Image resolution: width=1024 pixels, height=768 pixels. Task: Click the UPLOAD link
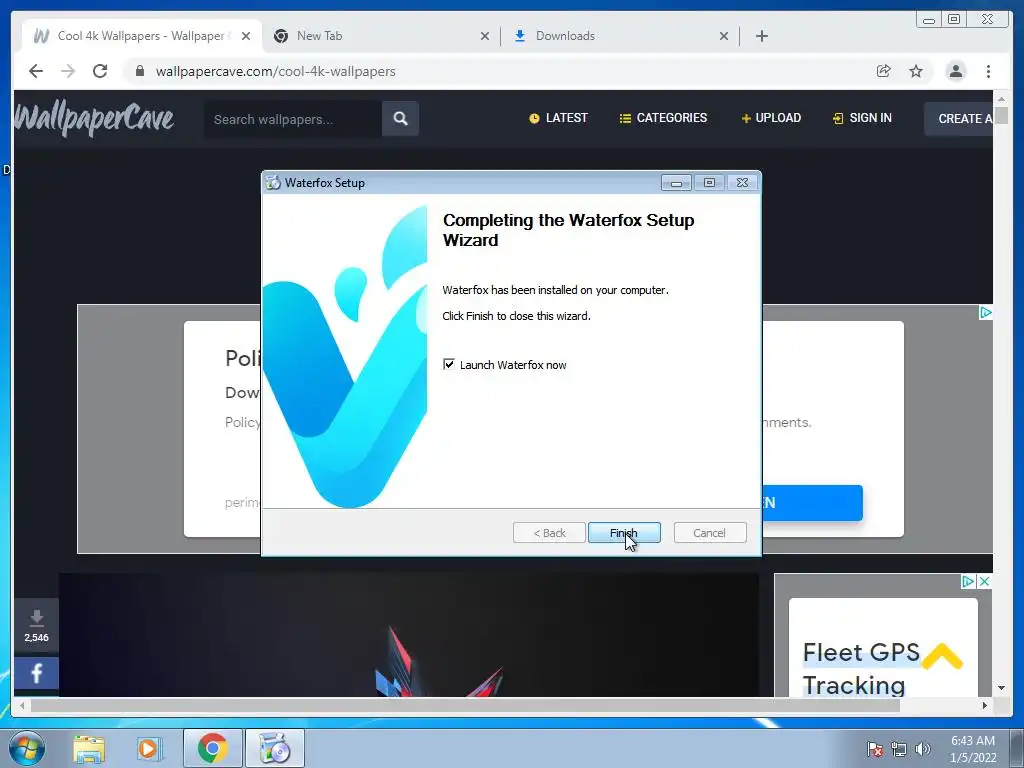[771, 118]
